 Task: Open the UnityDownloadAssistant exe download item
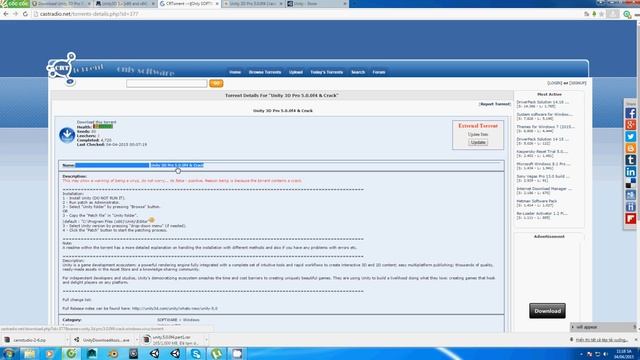[102, 340]
